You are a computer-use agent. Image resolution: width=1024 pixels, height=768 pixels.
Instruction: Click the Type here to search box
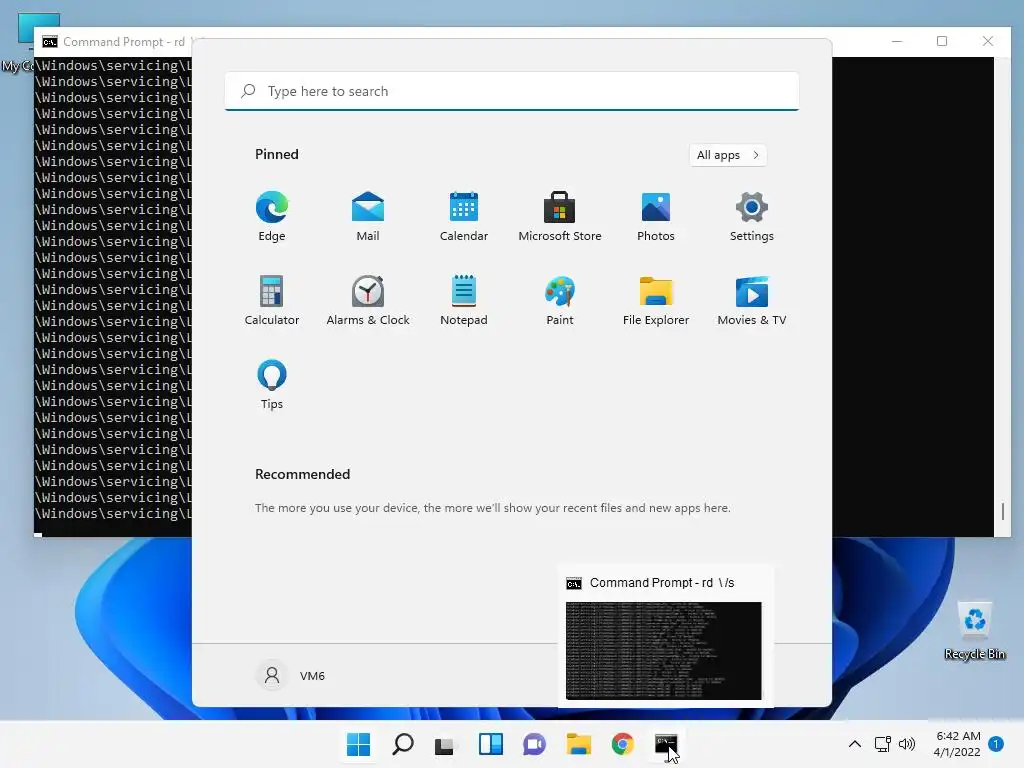(512, 91)
